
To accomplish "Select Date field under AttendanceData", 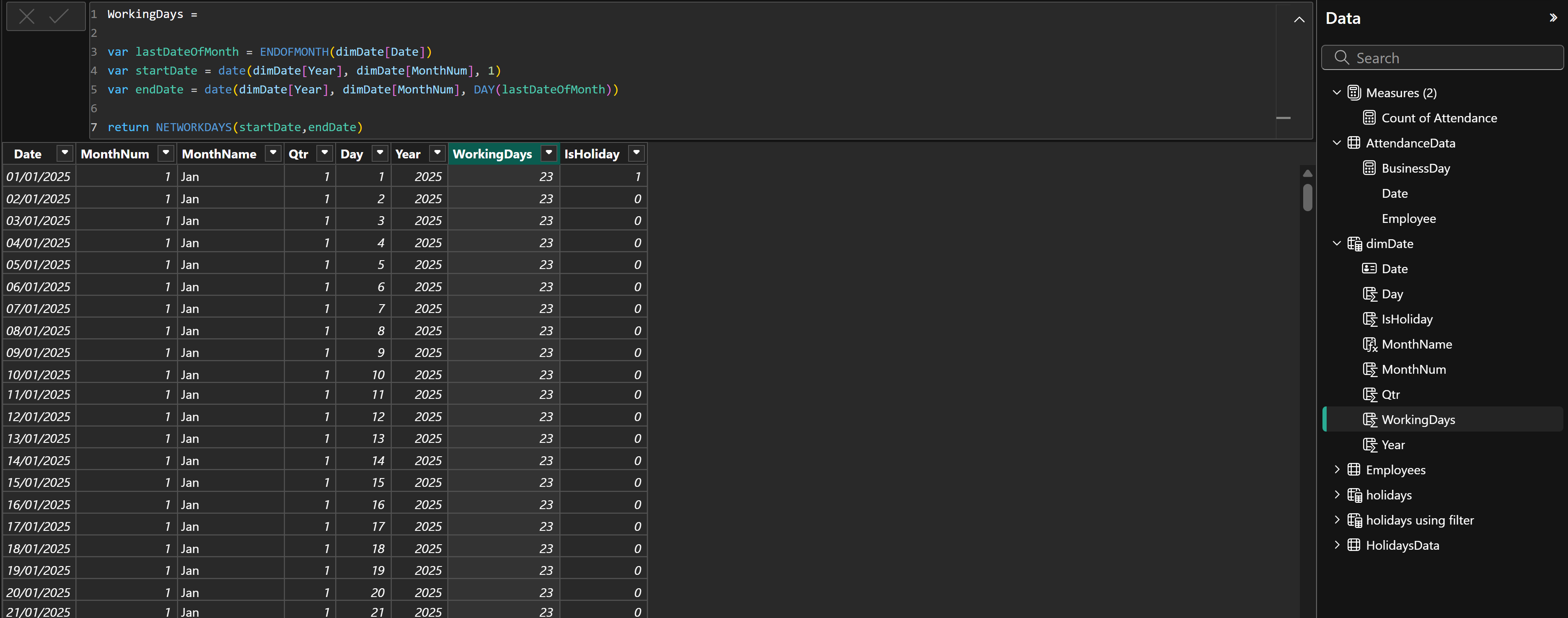I will point(1395,194).
